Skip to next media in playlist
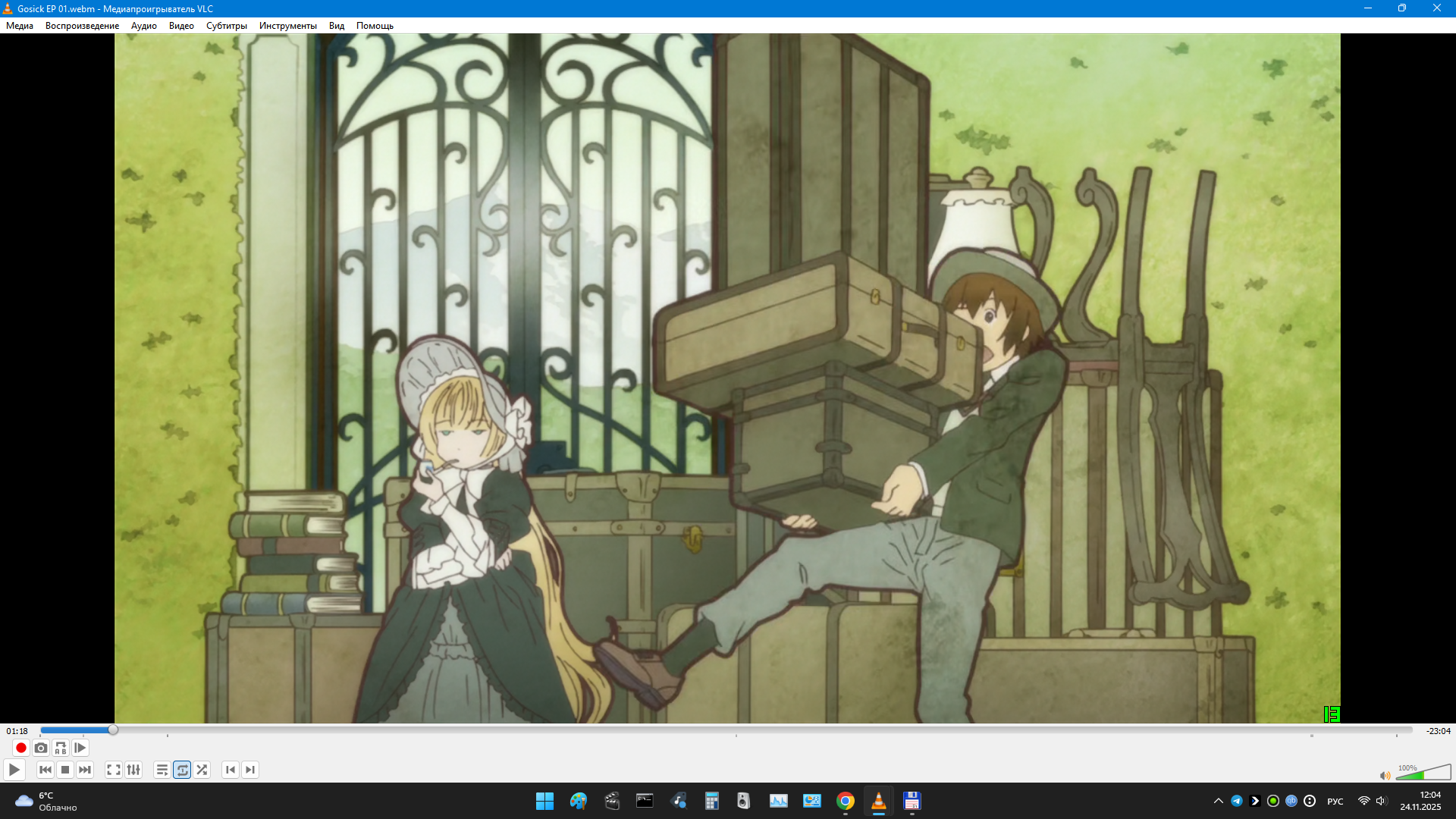Image resolution: width=1456 pixels, height=819 pixels. [x=85, y=770]
